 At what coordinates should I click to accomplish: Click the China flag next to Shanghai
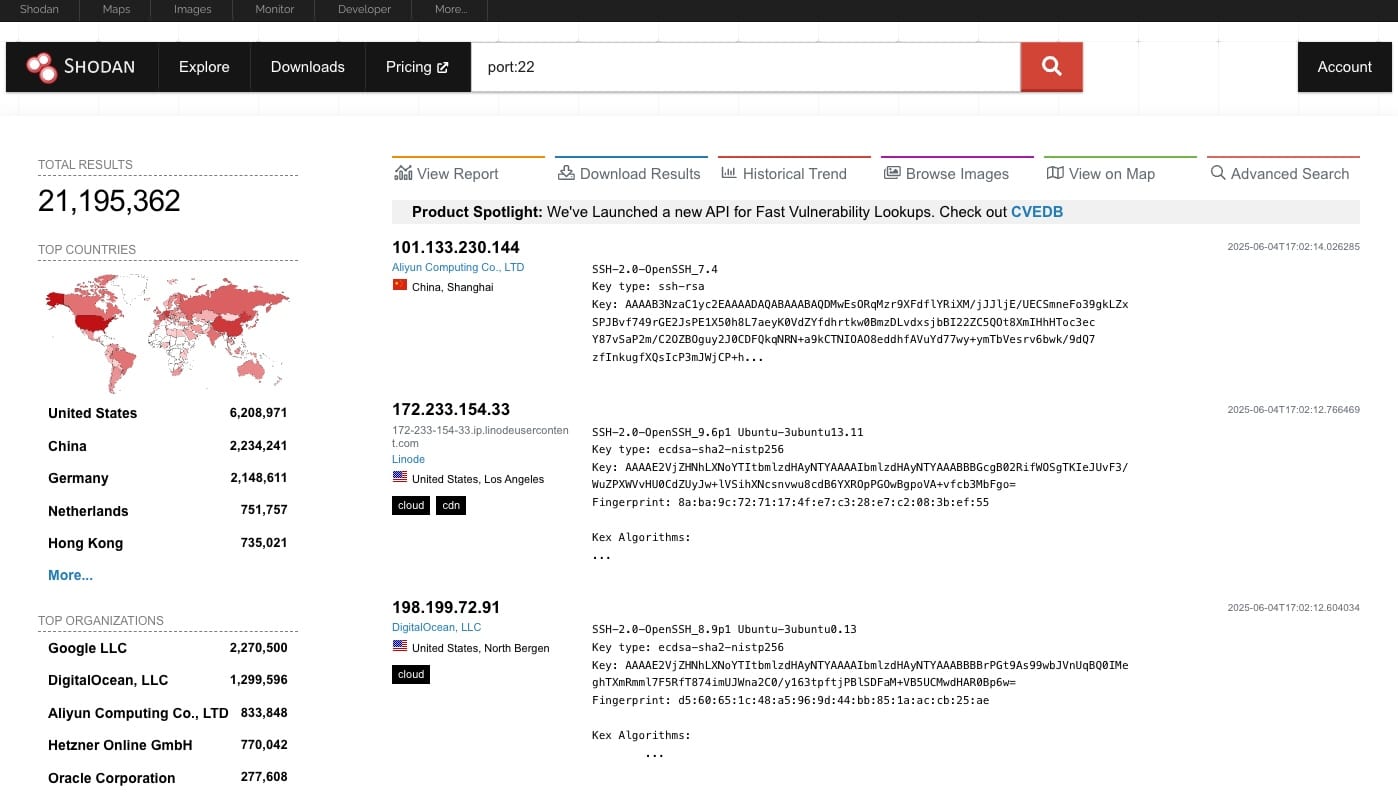(x=400, y=285)
